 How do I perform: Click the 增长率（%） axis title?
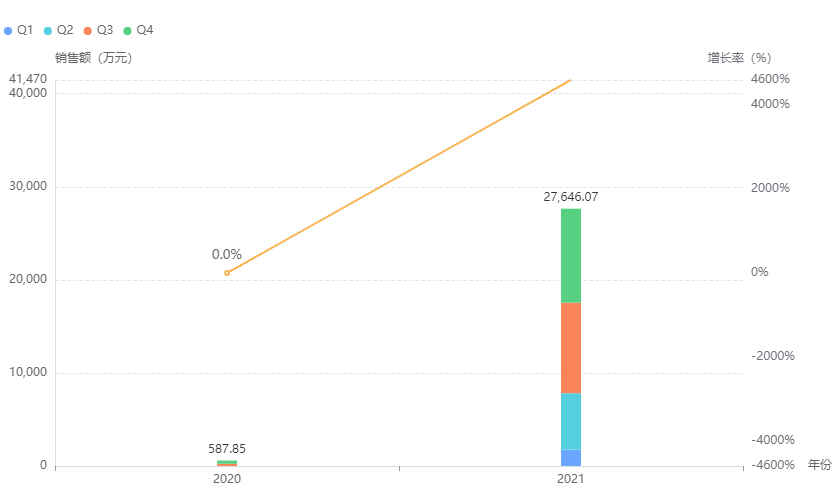point(739,58)
